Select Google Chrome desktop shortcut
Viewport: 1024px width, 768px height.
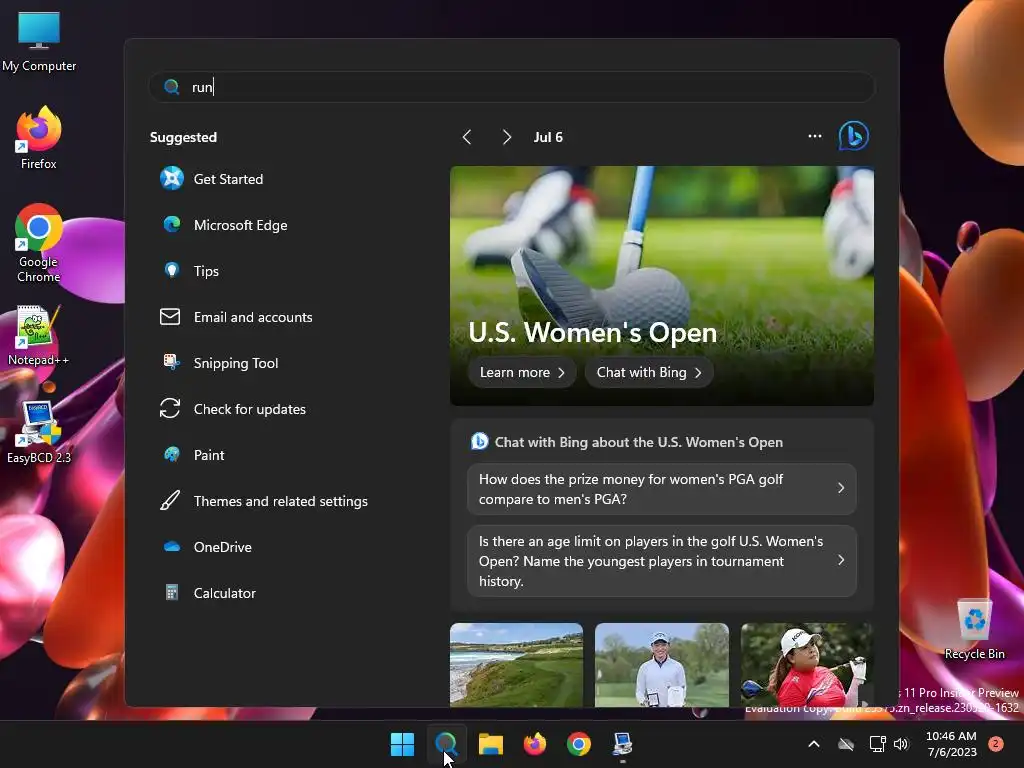point(39,243)
